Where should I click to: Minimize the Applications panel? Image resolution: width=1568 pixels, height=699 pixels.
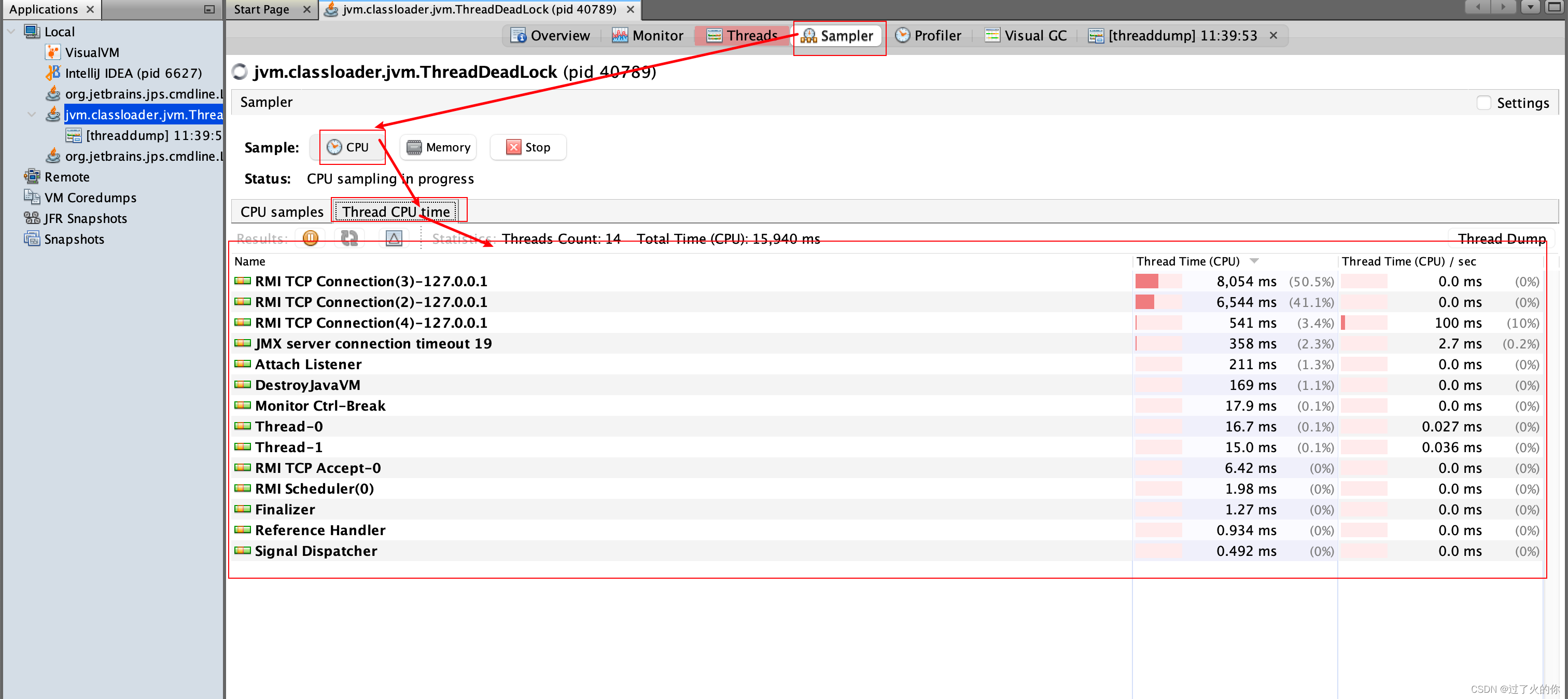click(209, 9)
